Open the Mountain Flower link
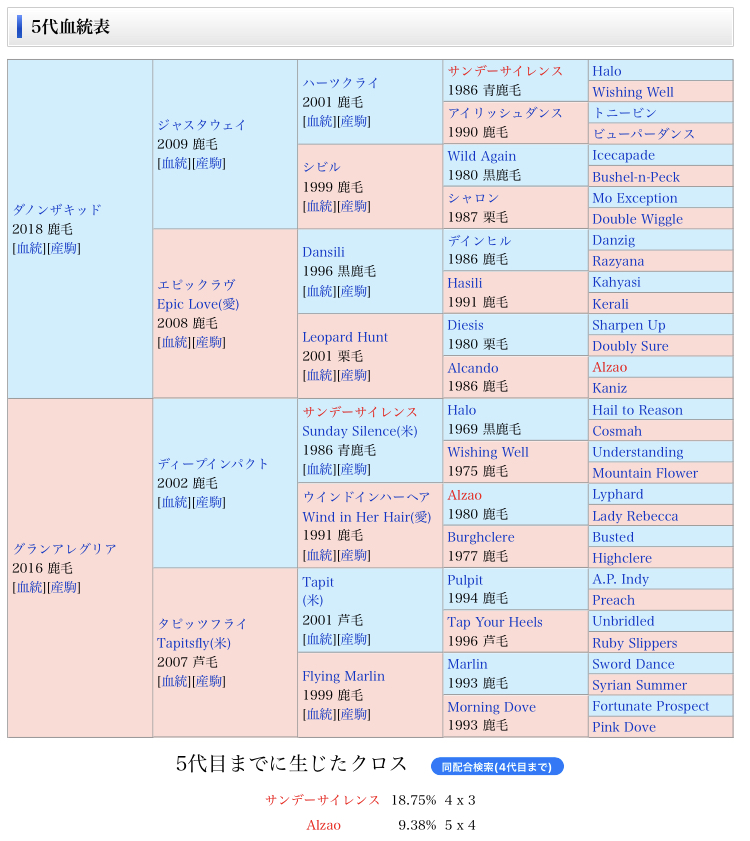 [645, 473]
